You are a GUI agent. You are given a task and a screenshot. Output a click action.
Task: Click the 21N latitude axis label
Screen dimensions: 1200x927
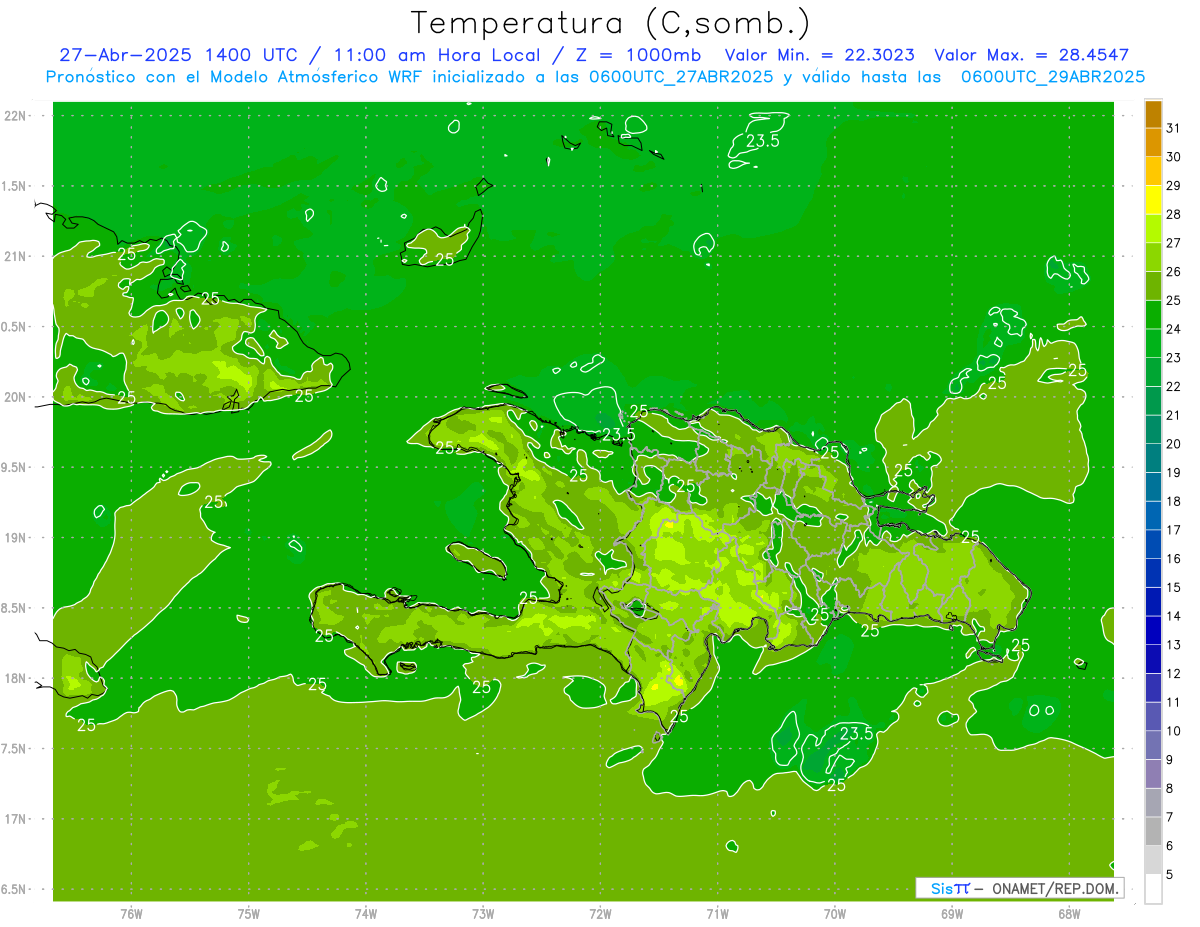point(15,256)
